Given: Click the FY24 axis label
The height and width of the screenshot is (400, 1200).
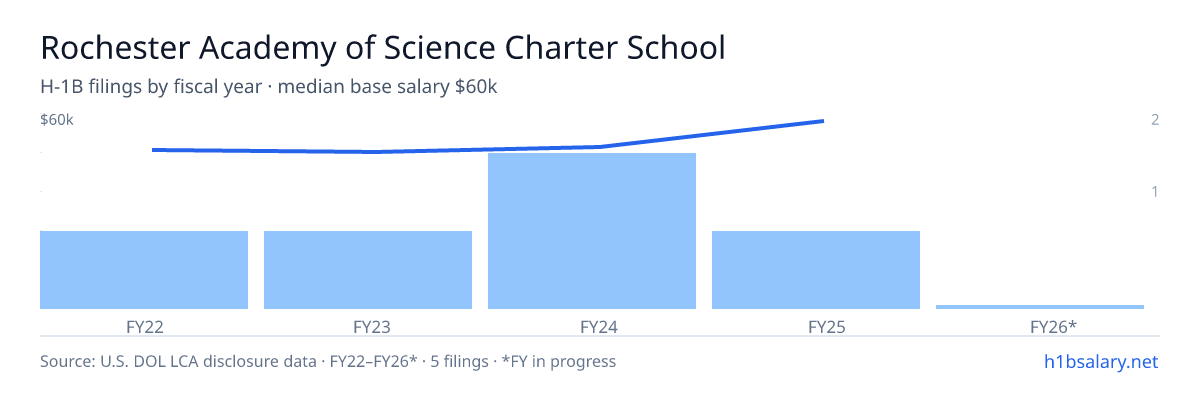Looking at the screenshot, I should (x=592, y=326).
